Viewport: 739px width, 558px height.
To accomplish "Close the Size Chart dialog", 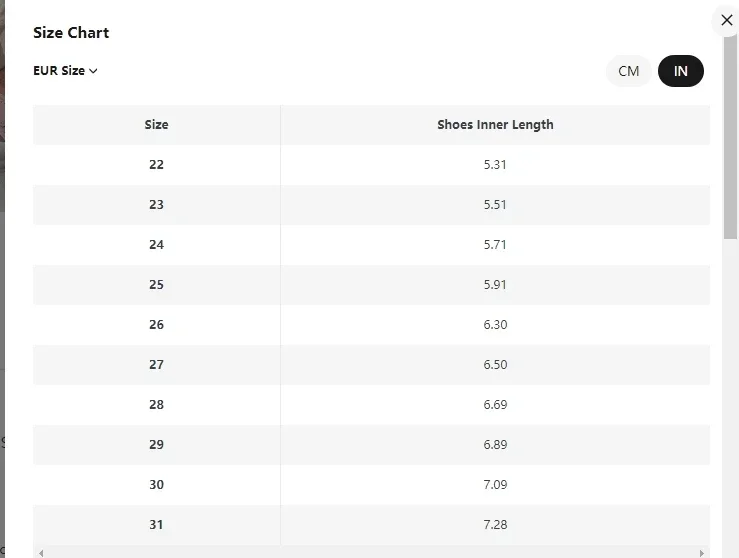I will pos(726,20).
